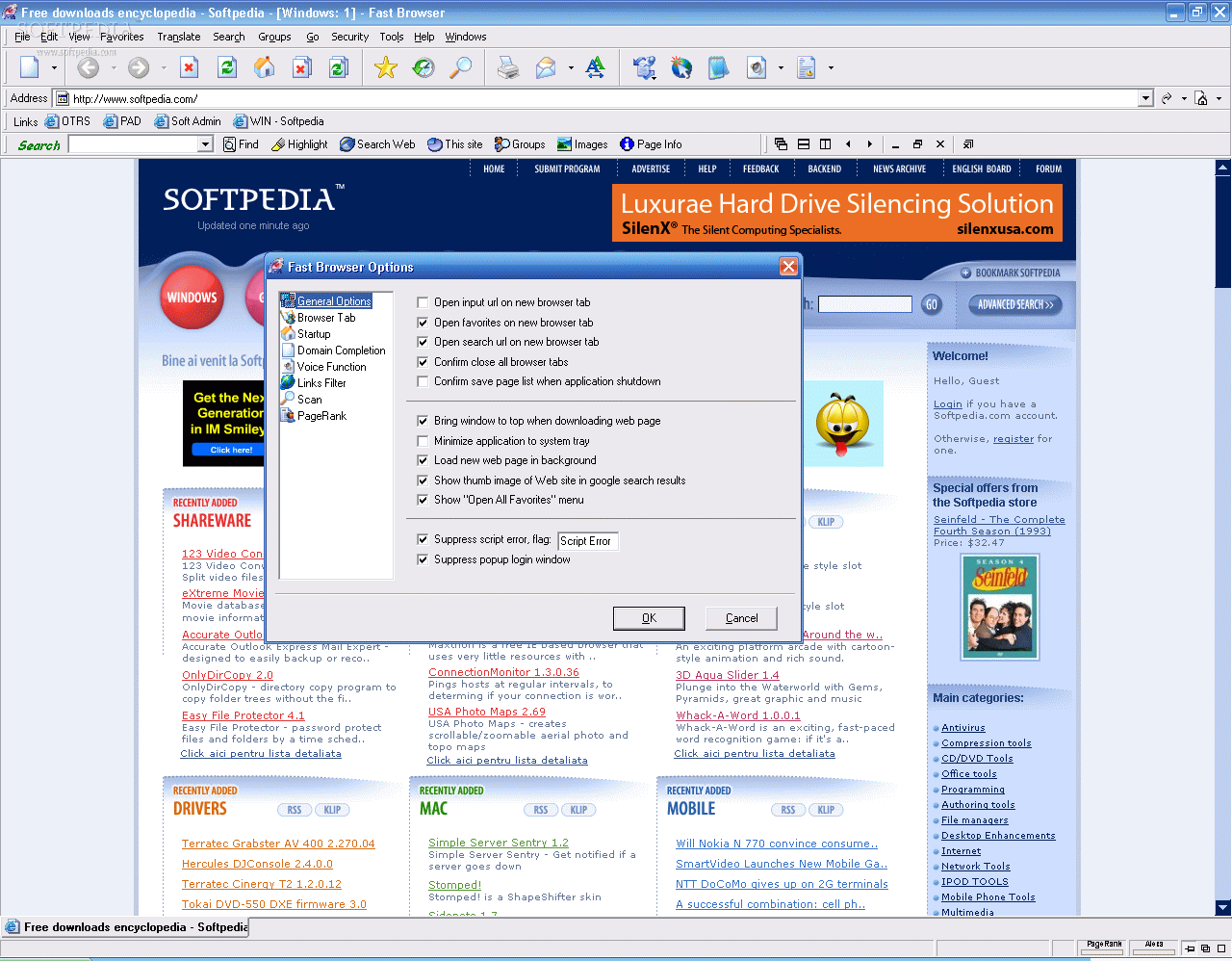Select PageRank in options tree

(321, 416)
